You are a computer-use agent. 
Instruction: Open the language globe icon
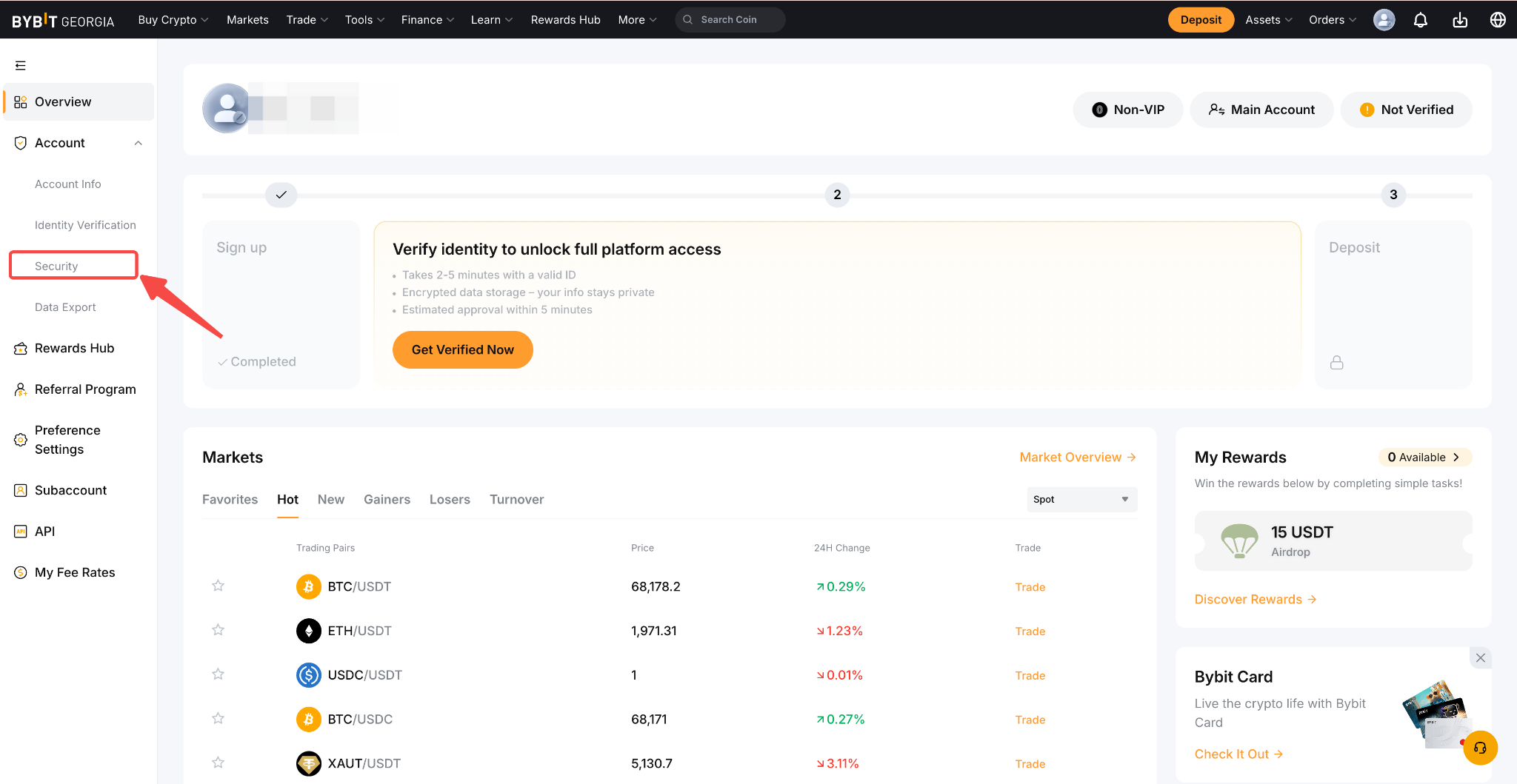pyautogui.click(x=1498, y=20)
